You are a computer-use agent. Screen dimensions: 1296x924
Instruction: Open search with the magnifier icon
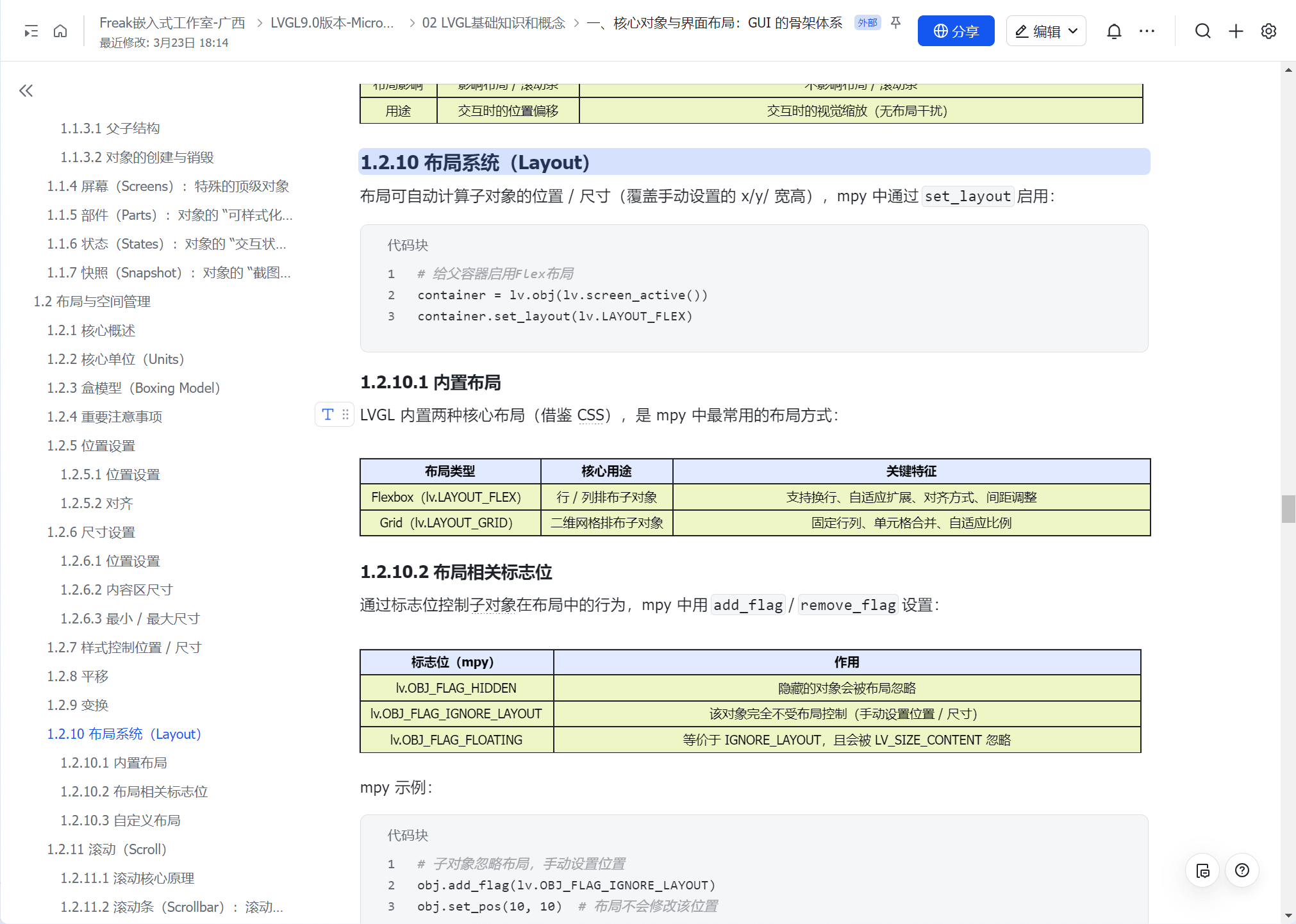coord(1202,31)
